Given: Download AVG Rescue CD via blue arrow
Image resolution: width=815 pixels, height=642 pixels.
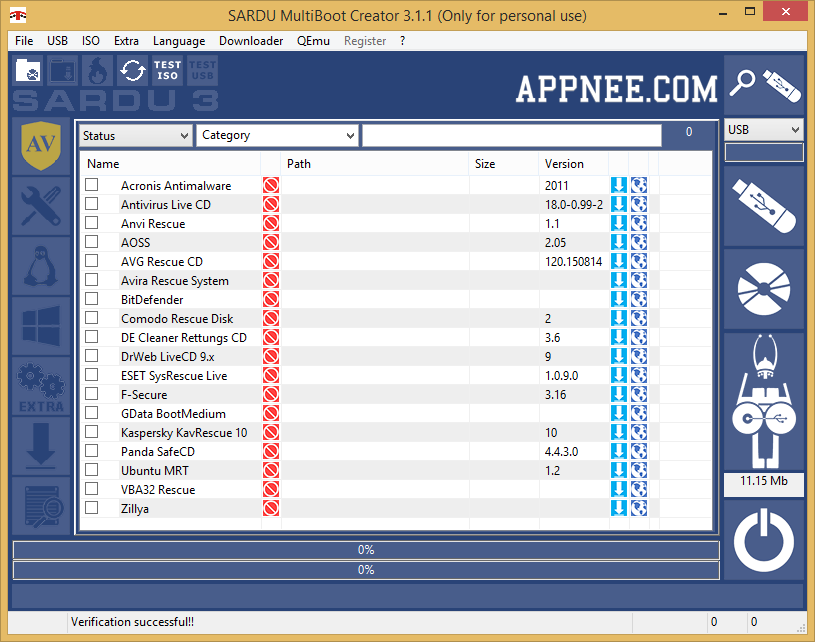Looking at the screenshot, I should coord(619,261).
